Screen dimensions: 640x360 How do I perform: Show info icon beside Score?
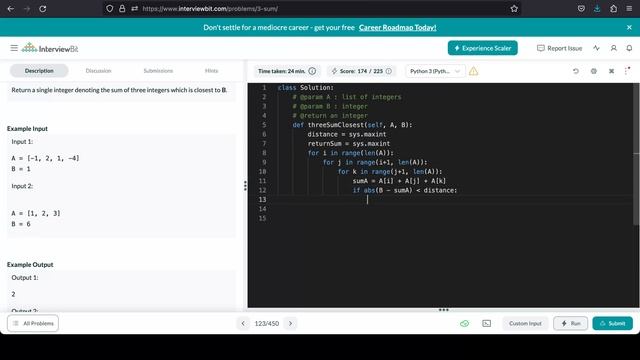[389, 71]
